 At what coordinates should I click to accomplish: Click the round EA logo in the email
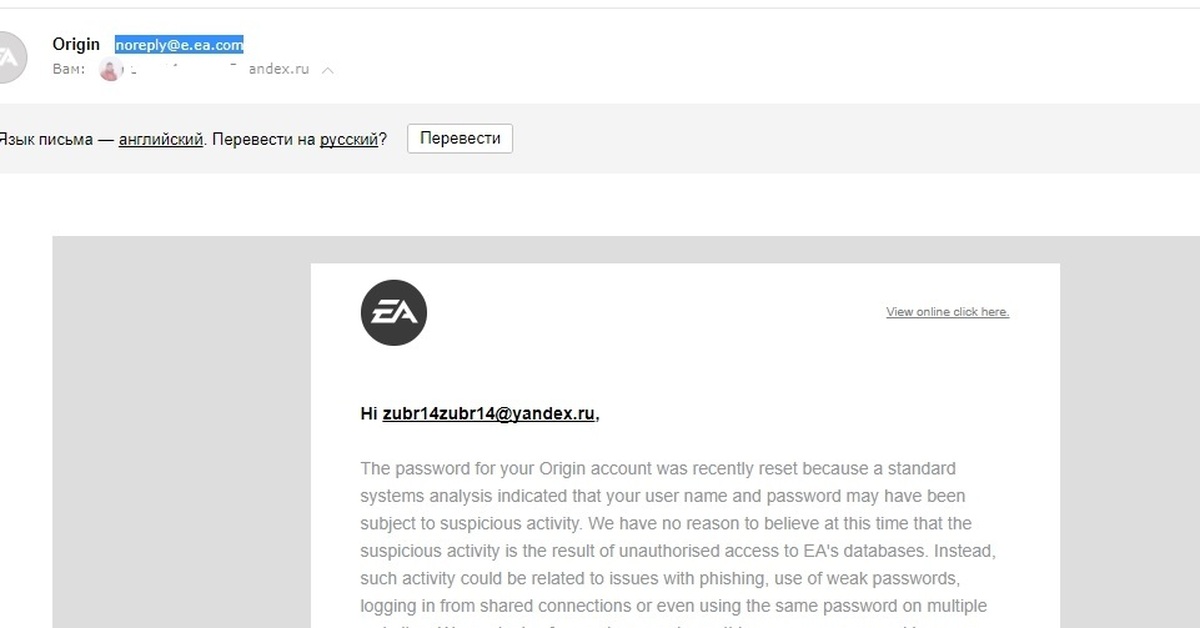click(394, 313)
